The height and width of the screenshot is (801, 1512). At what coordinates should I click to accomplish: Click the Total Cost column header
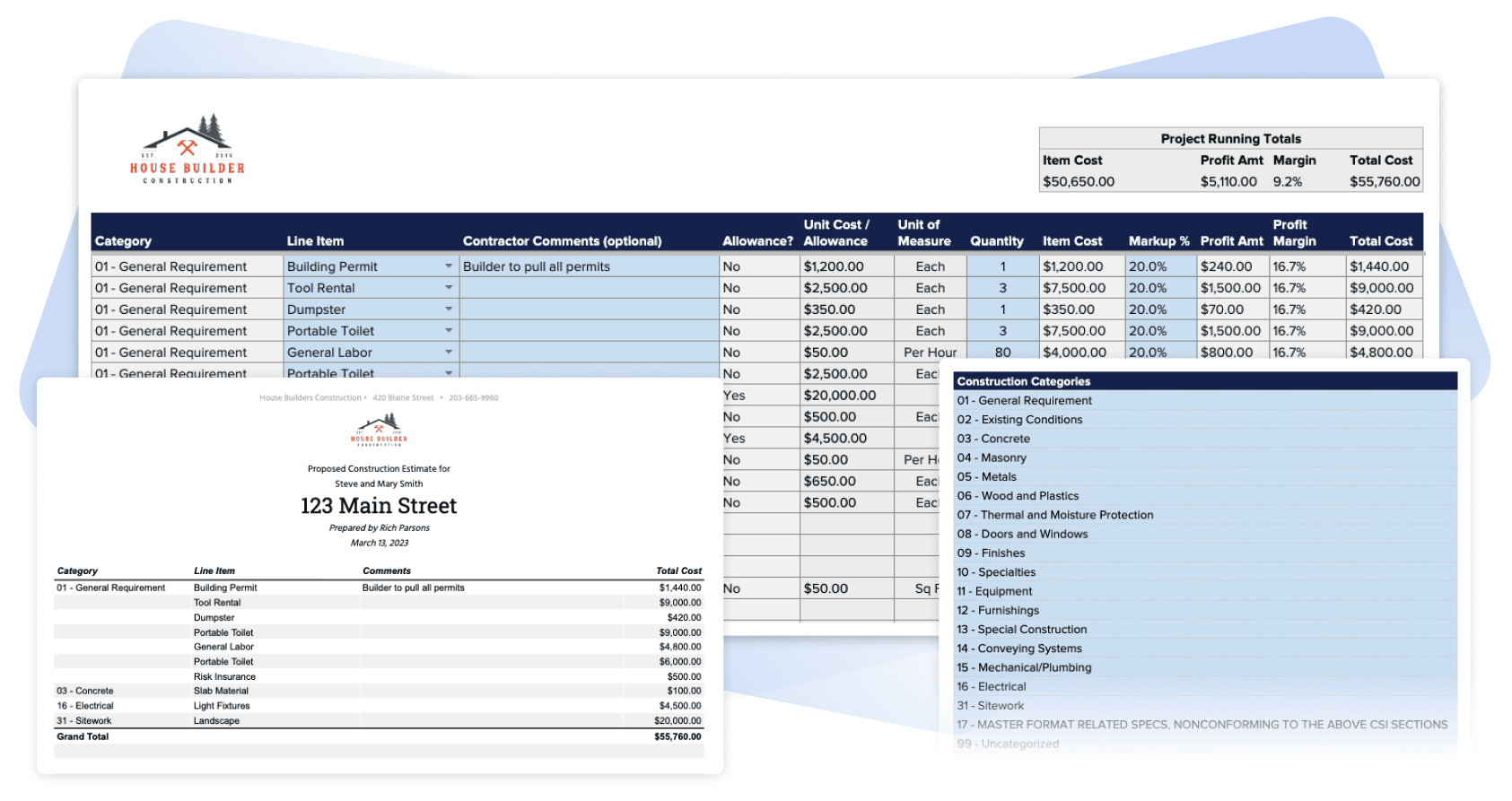[1380, 241]
